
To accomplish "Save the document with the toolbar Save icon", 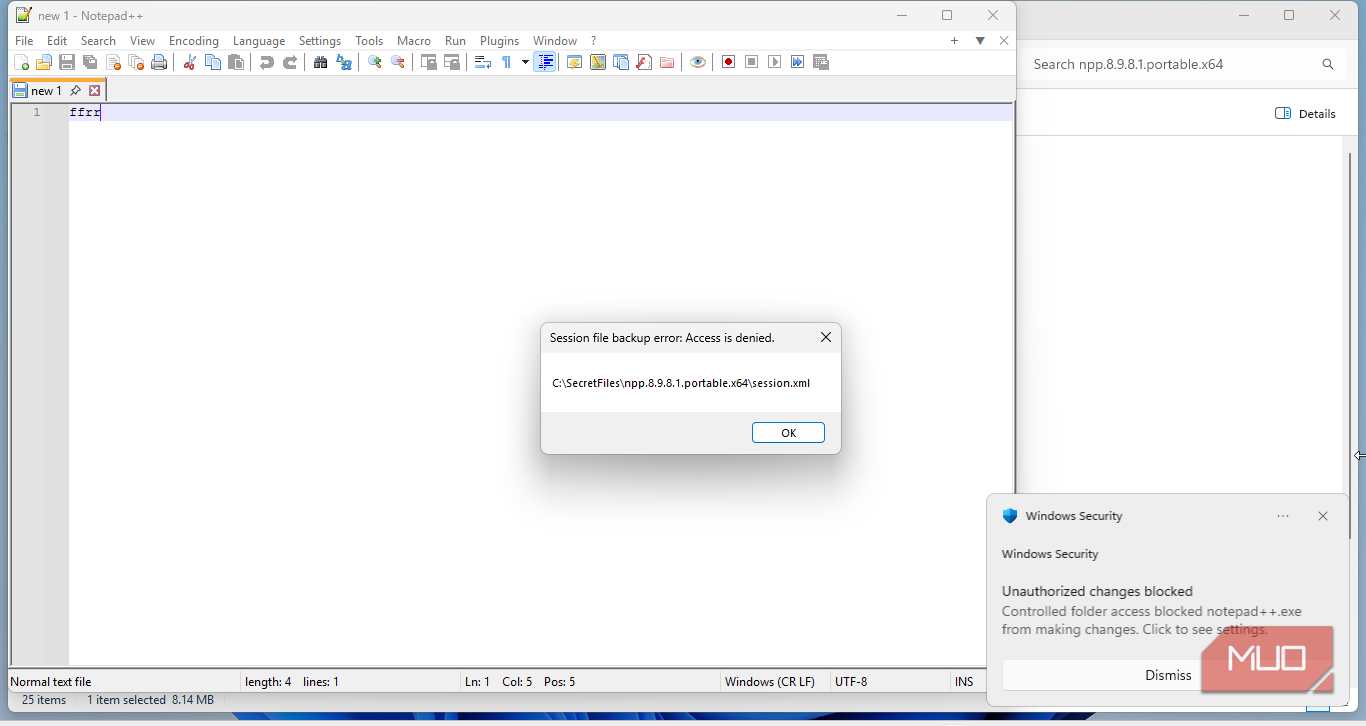I will (x=67, y=62).
